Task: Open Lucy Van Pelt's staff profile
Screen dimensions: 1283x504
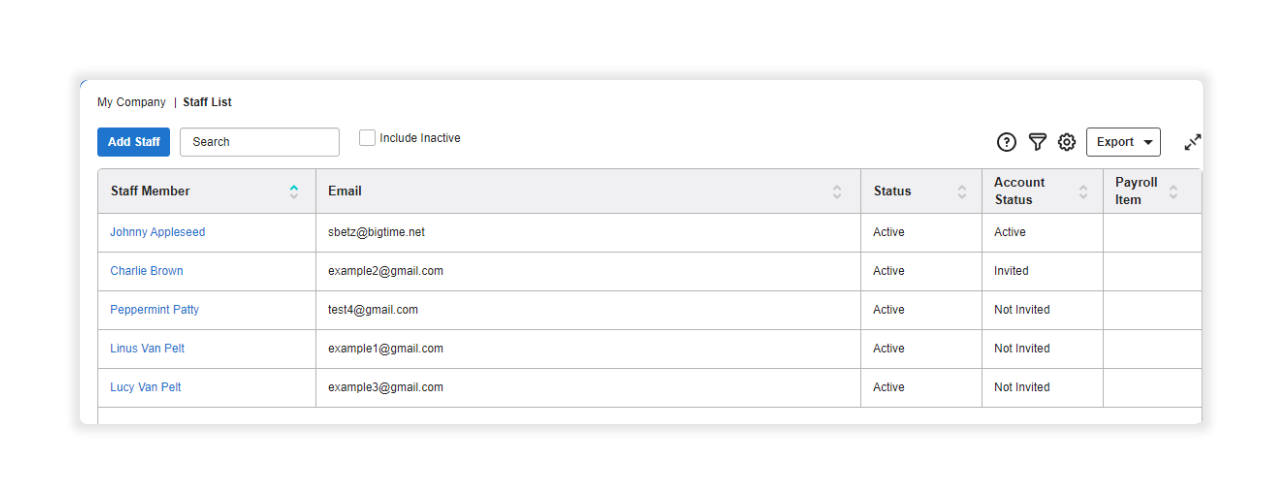Action: [x=145, y=387]
